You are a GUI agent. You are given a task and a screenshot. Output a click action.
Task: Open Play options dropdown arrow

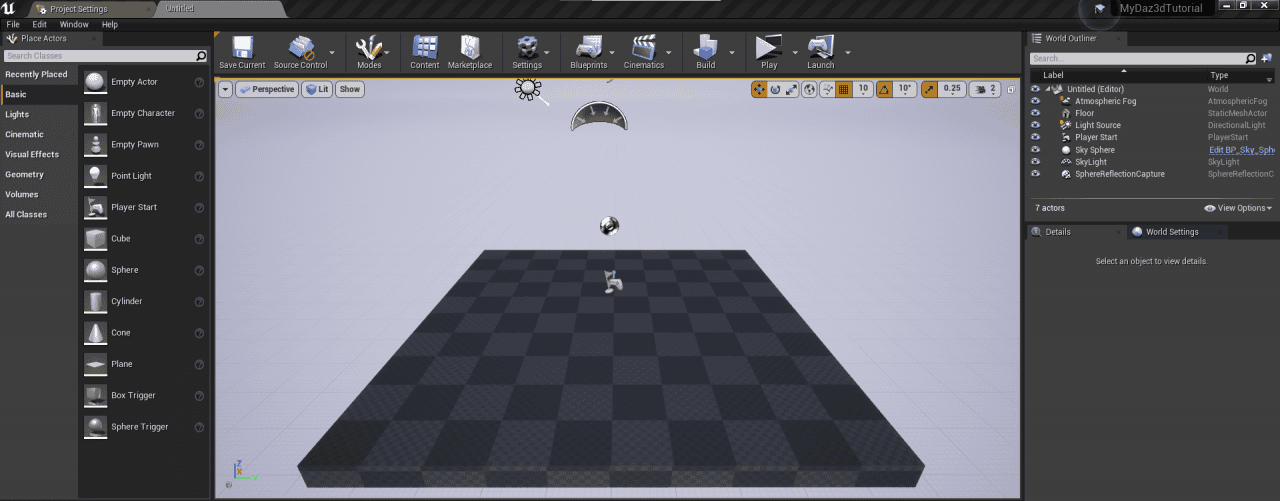796,51
